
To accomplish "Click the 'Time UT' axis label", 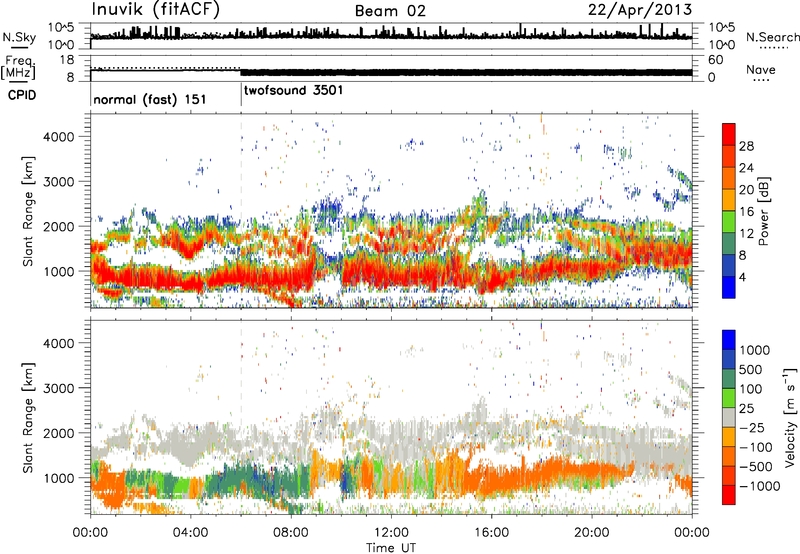I will (x=391, y=547).
